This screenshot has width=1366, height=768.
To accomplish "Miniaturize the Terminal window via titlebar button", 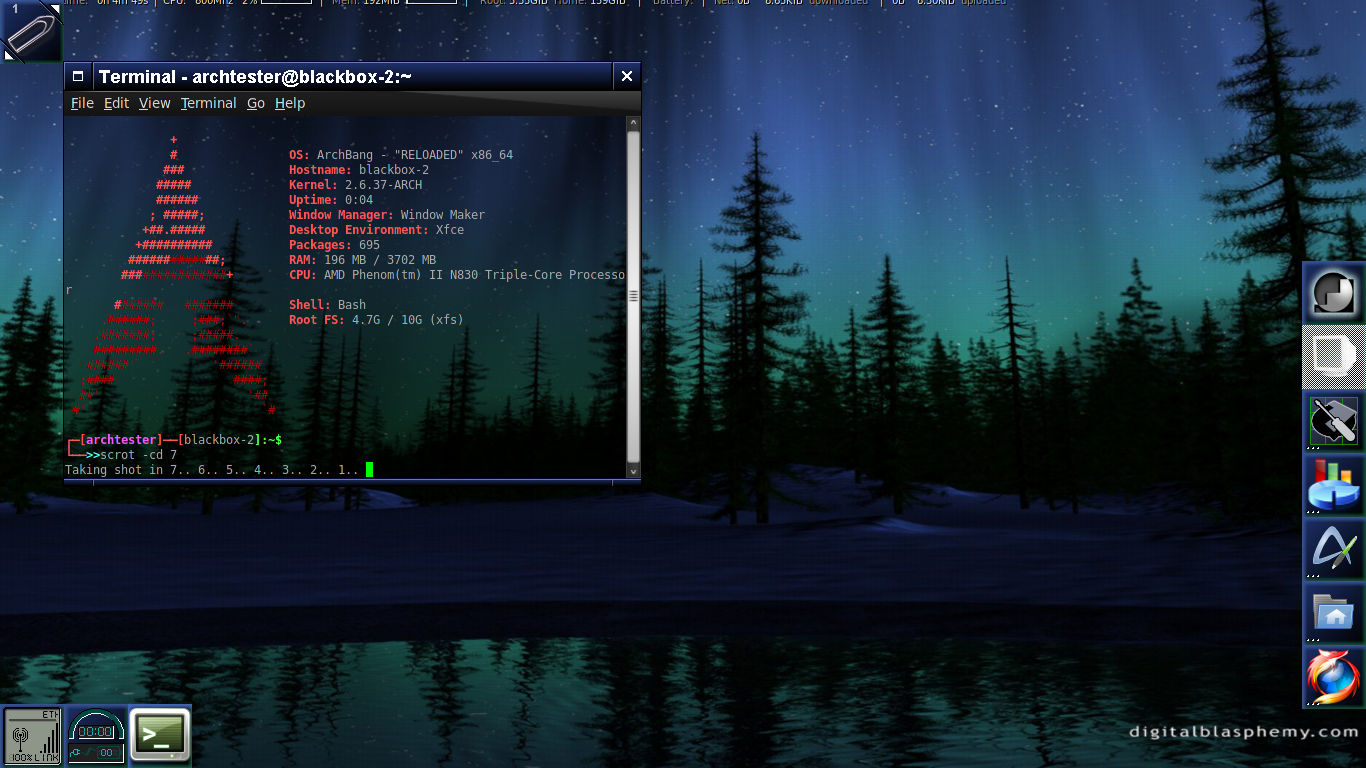I will [78, 76].
